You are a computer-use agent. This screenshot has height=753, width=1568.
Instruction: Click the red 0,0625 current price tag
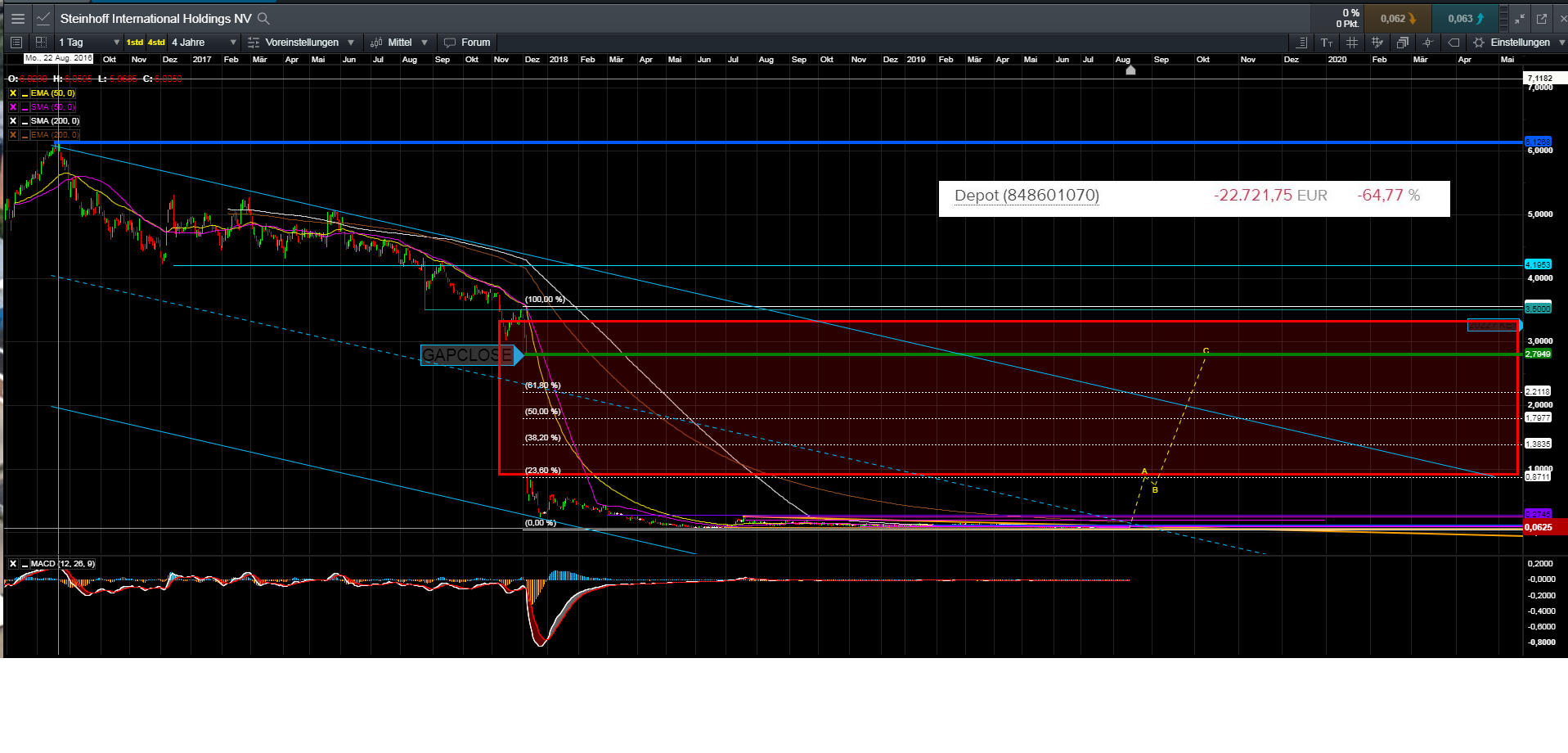point(1545,527)
